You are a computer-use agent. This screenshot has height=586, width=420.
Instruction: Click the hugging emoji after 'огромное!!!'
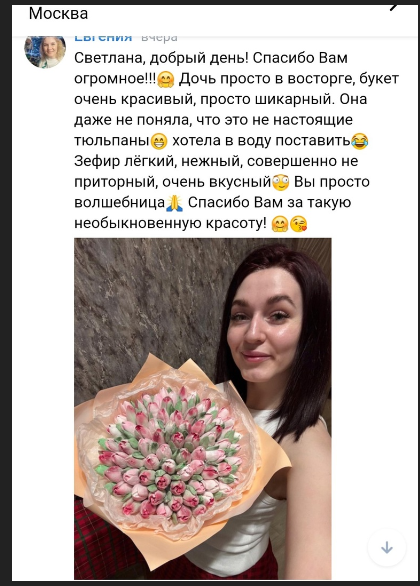(x=166, y=80)
